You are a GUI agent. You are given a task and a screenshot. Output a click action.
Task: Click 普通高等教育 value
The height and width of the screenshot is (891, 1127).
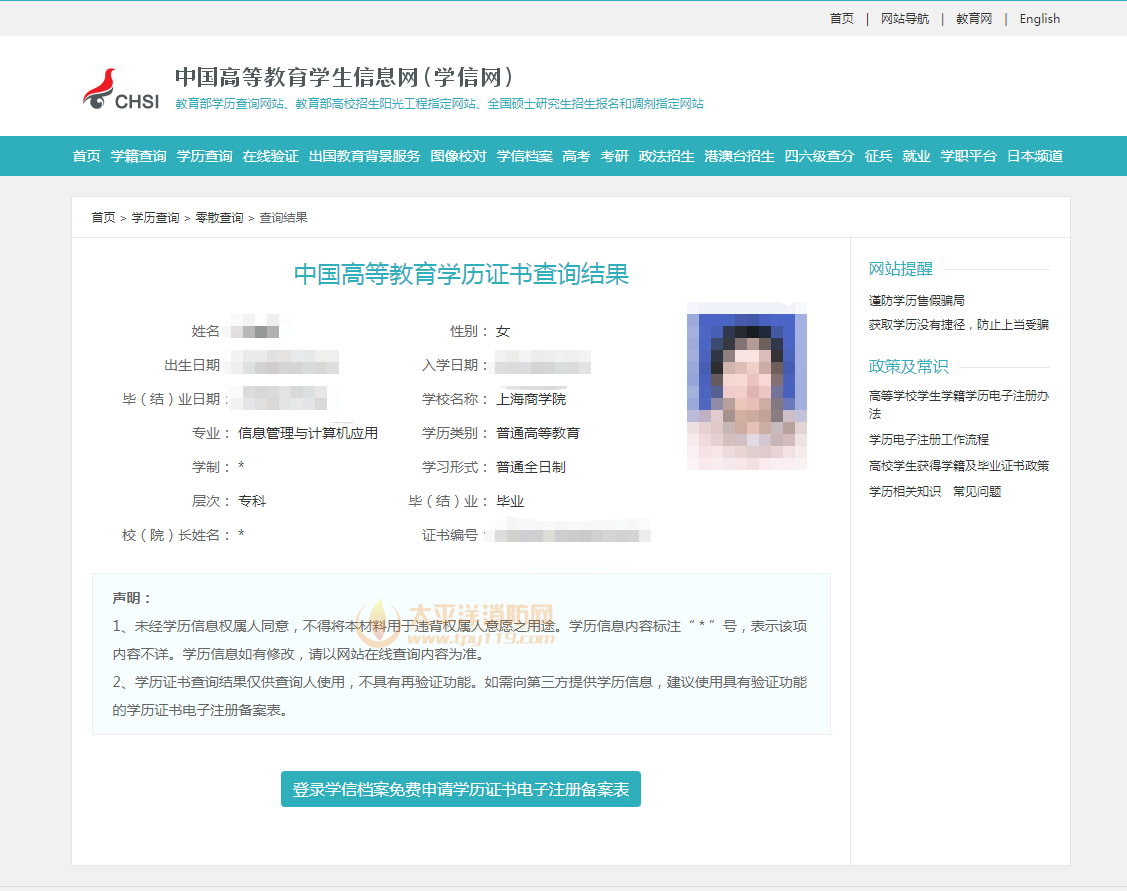(538, 433)
